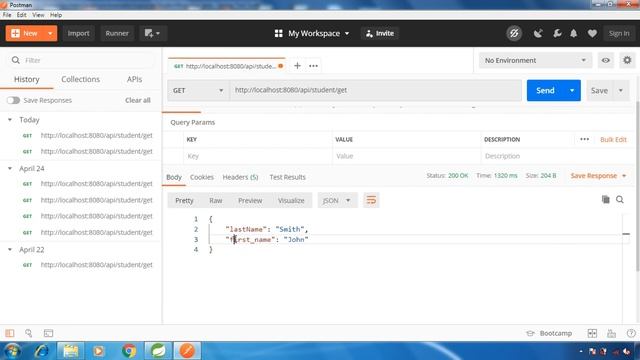
Task: Collapse the April 24 history group
Action: 10,169
